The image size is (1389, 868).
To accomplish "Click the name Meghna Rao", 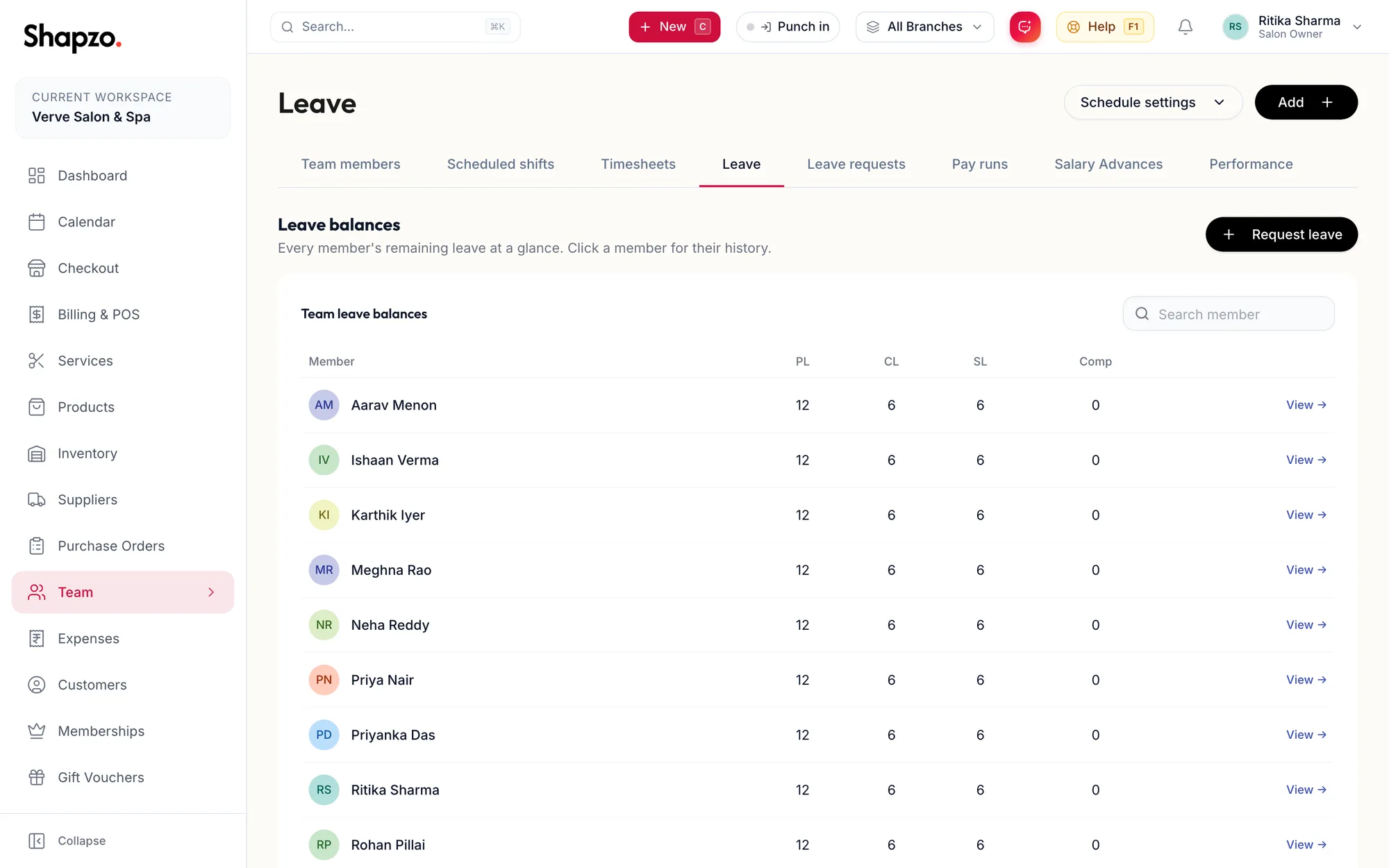I will 391,570.
